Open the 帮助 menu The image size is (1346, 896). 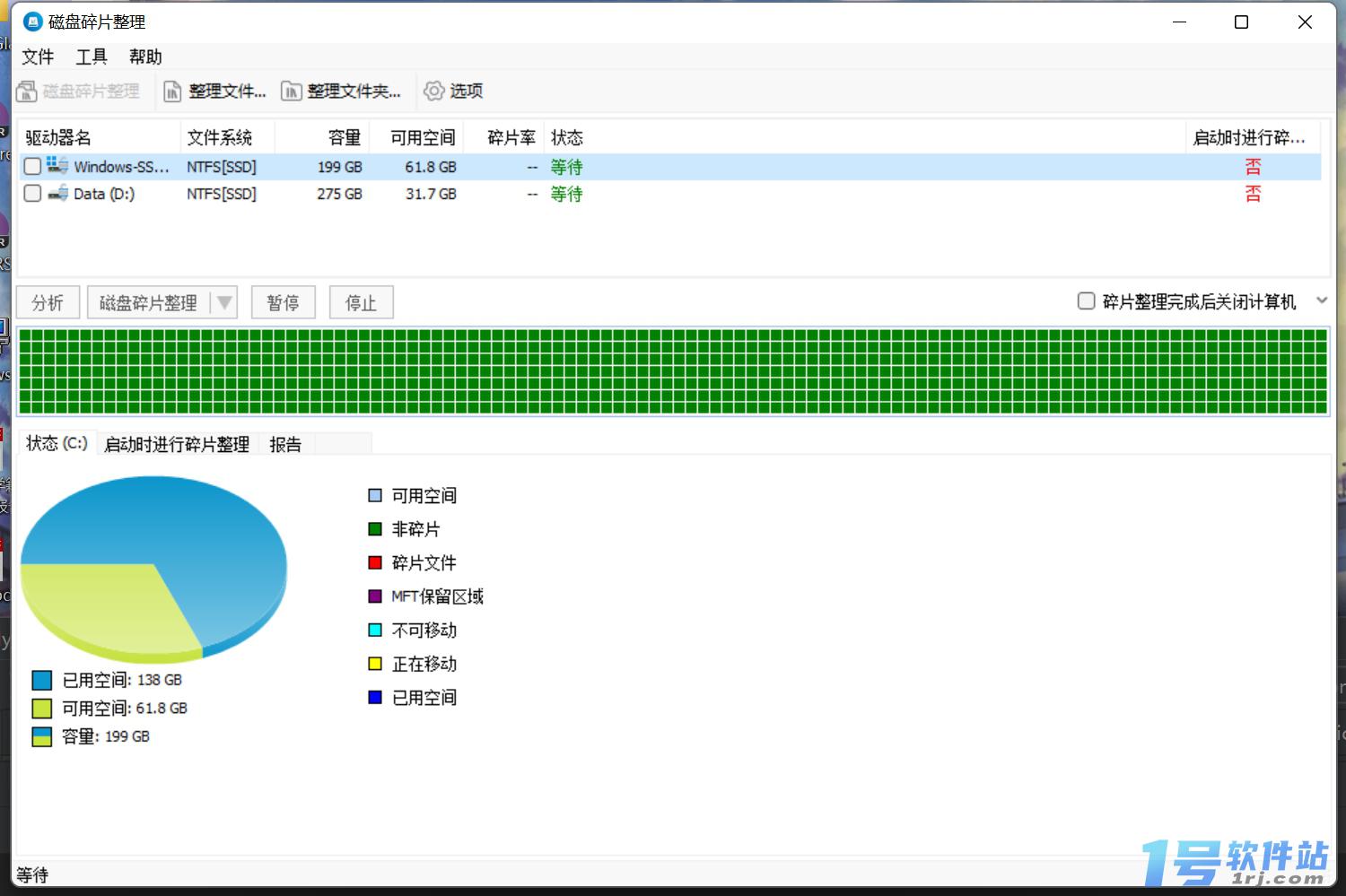(145, 57)
